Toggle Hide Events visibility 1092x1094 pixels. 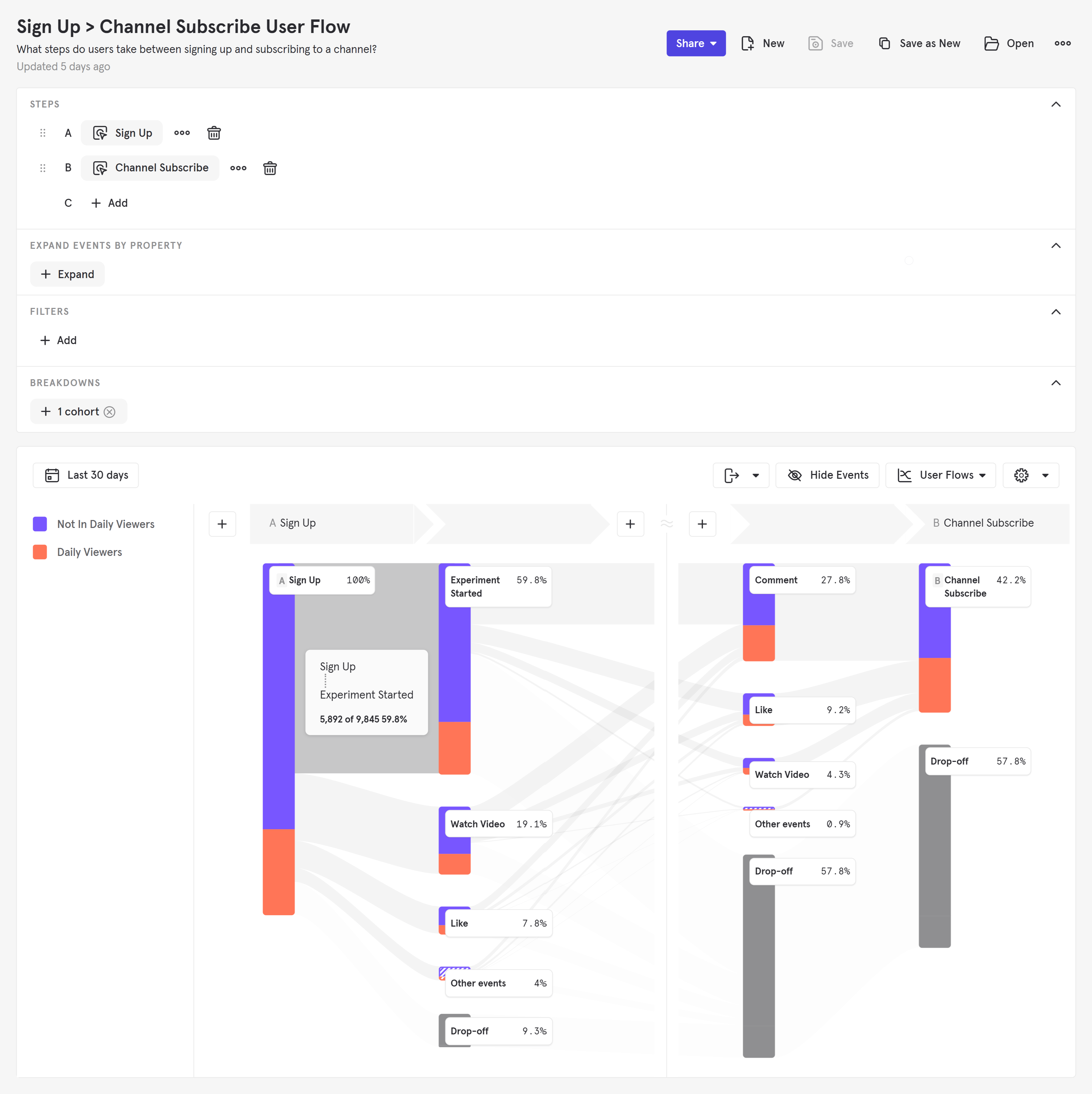click(x=827, y=475)
